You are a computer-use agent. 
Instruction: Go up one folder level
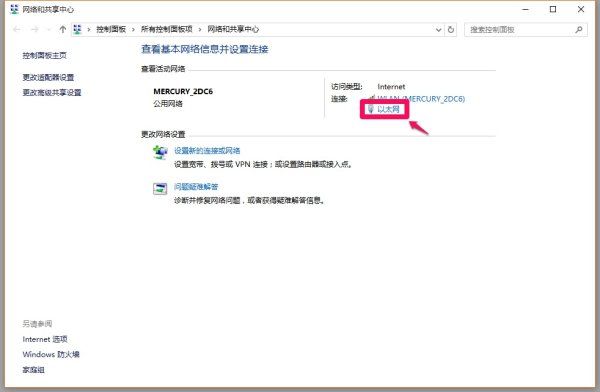point(62,29)
